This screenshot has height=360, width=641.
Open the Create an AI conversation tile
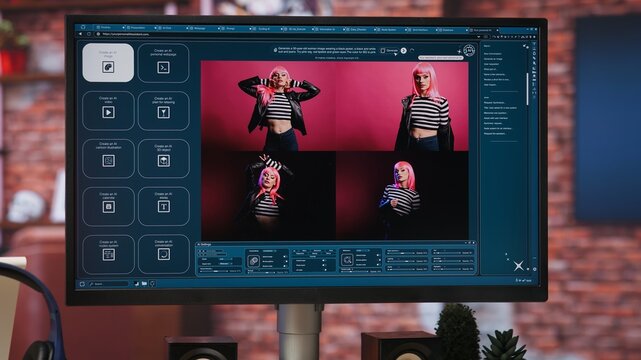click(164, 254)
